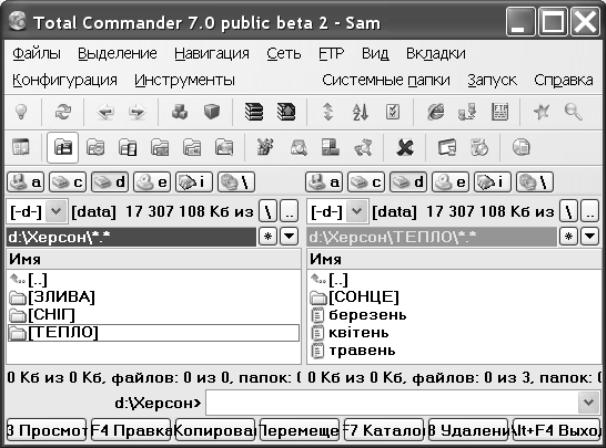Click the vertical up-down arrows icon
The image size is (606, 448).
coord(328,112)
